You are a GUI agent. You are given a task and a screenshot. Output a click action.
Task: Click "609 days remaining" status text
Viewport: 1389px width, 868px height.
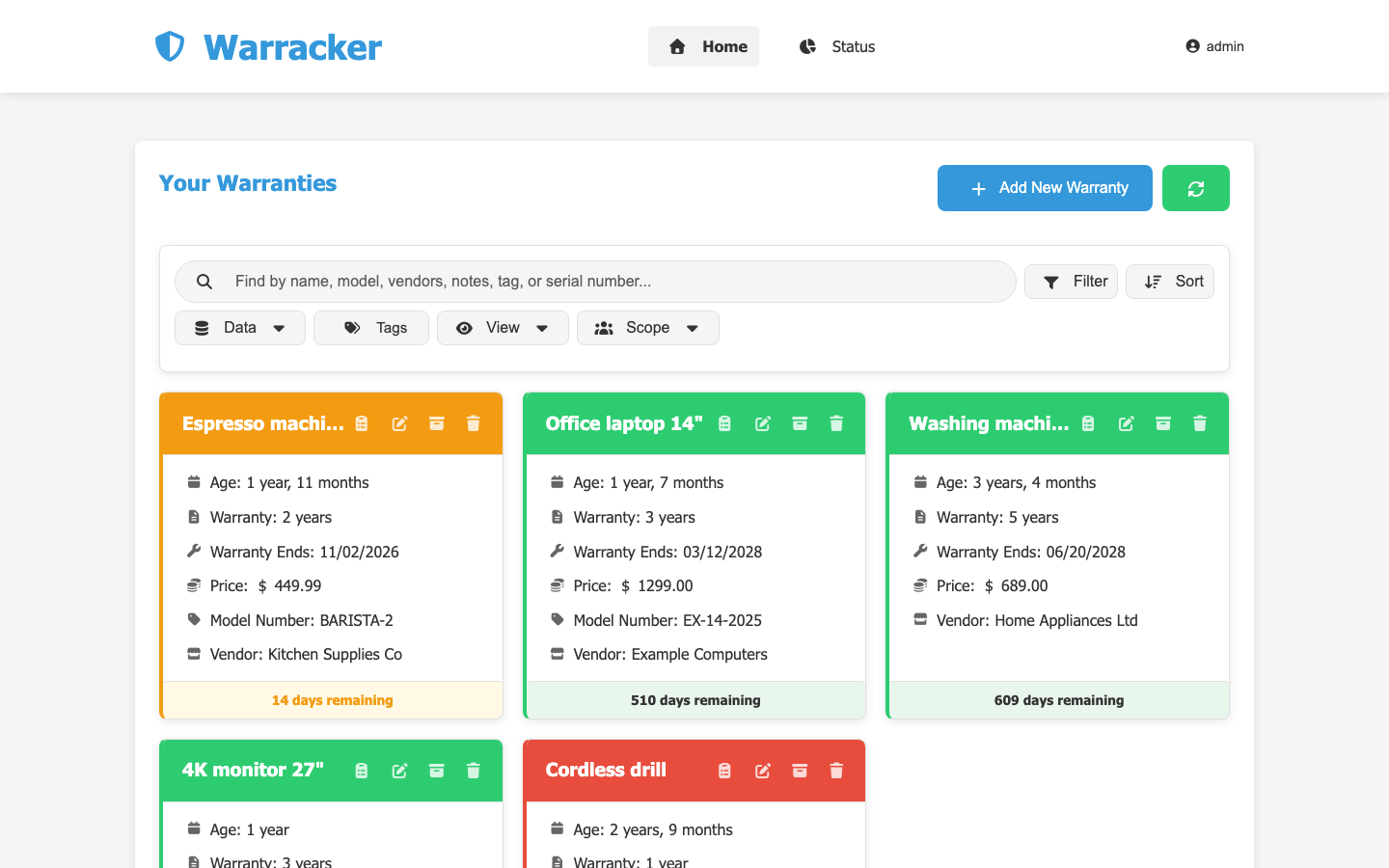[1059, 700]
